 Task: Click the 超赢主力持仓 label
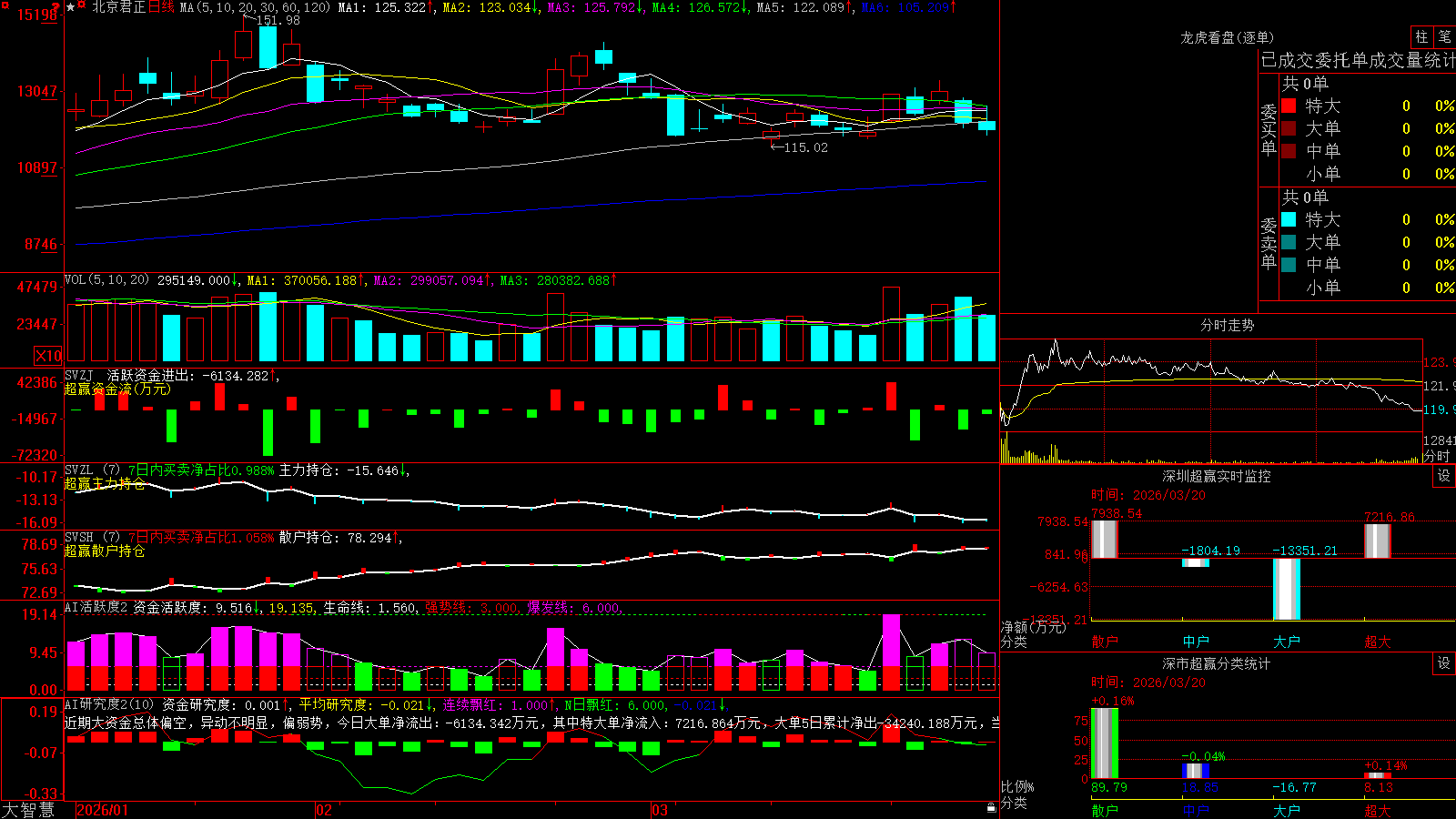point(105,483)
